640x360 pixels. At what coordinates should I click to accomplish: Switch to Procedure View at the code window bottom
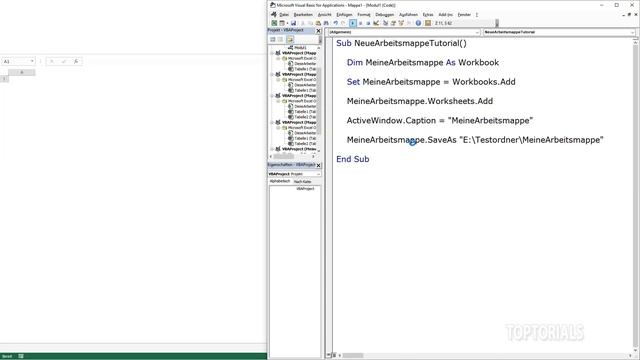tap(328, 356)
